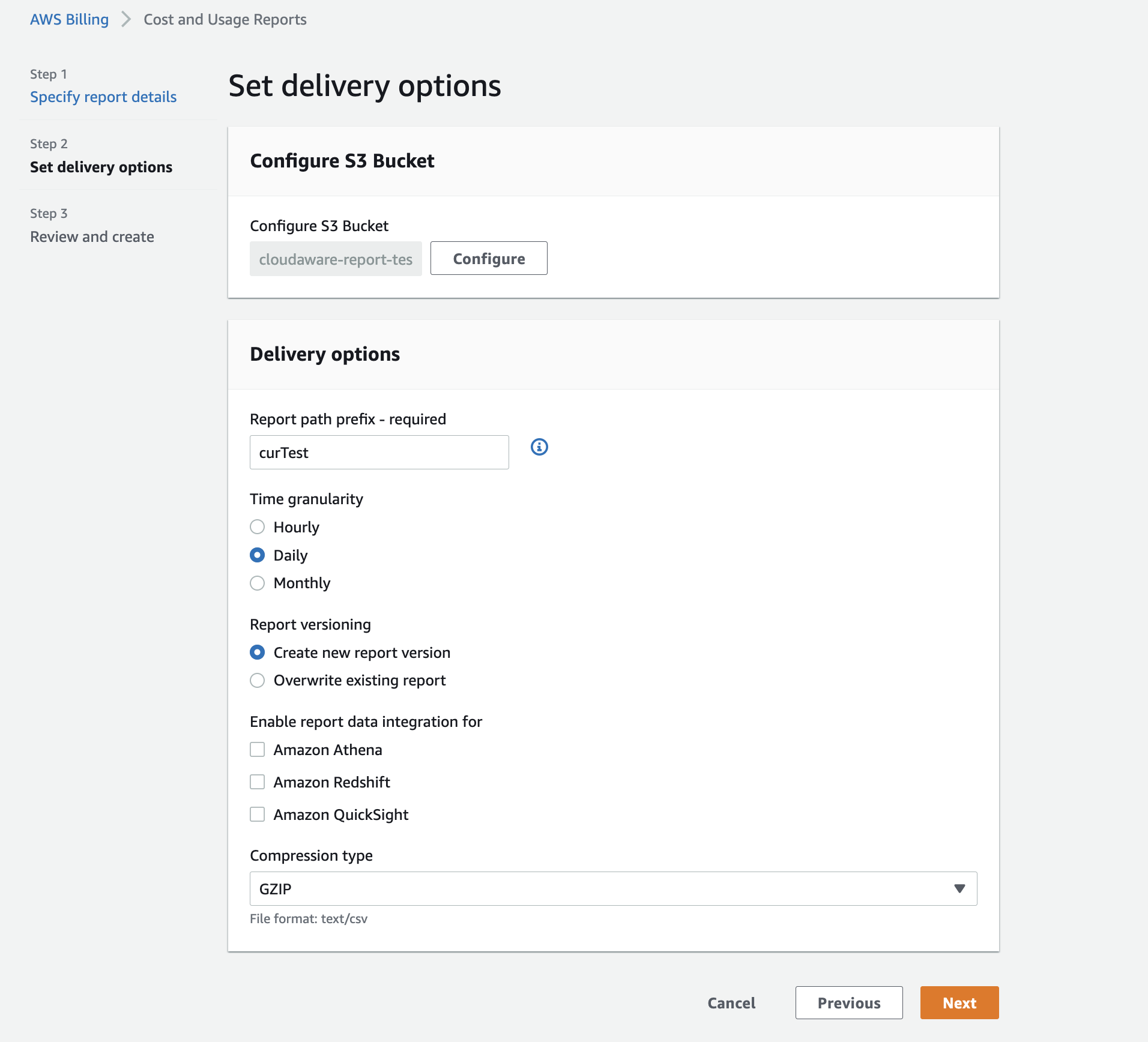Enable Amazon Athena integration checkbox
The height and width of the screenshot is (1042, 1148).
pos(257,750)
